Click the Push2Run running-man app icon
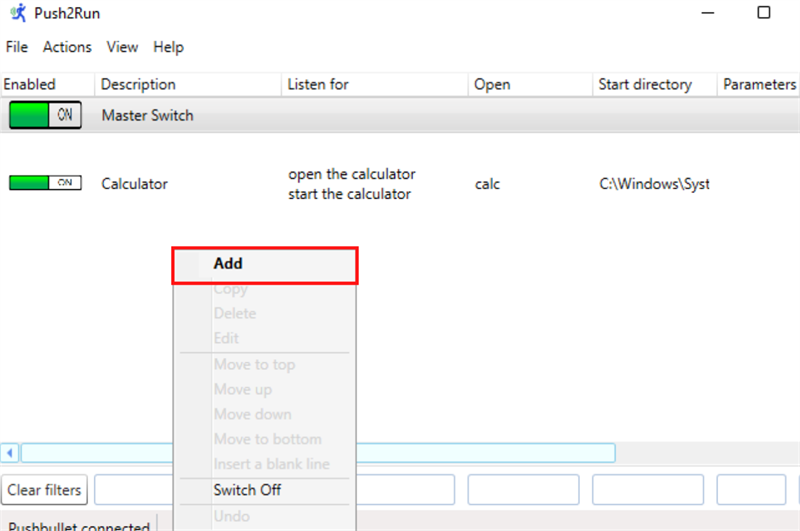This screenshot has width=800, height=531. pyautogui.click(x=18, y=13)
